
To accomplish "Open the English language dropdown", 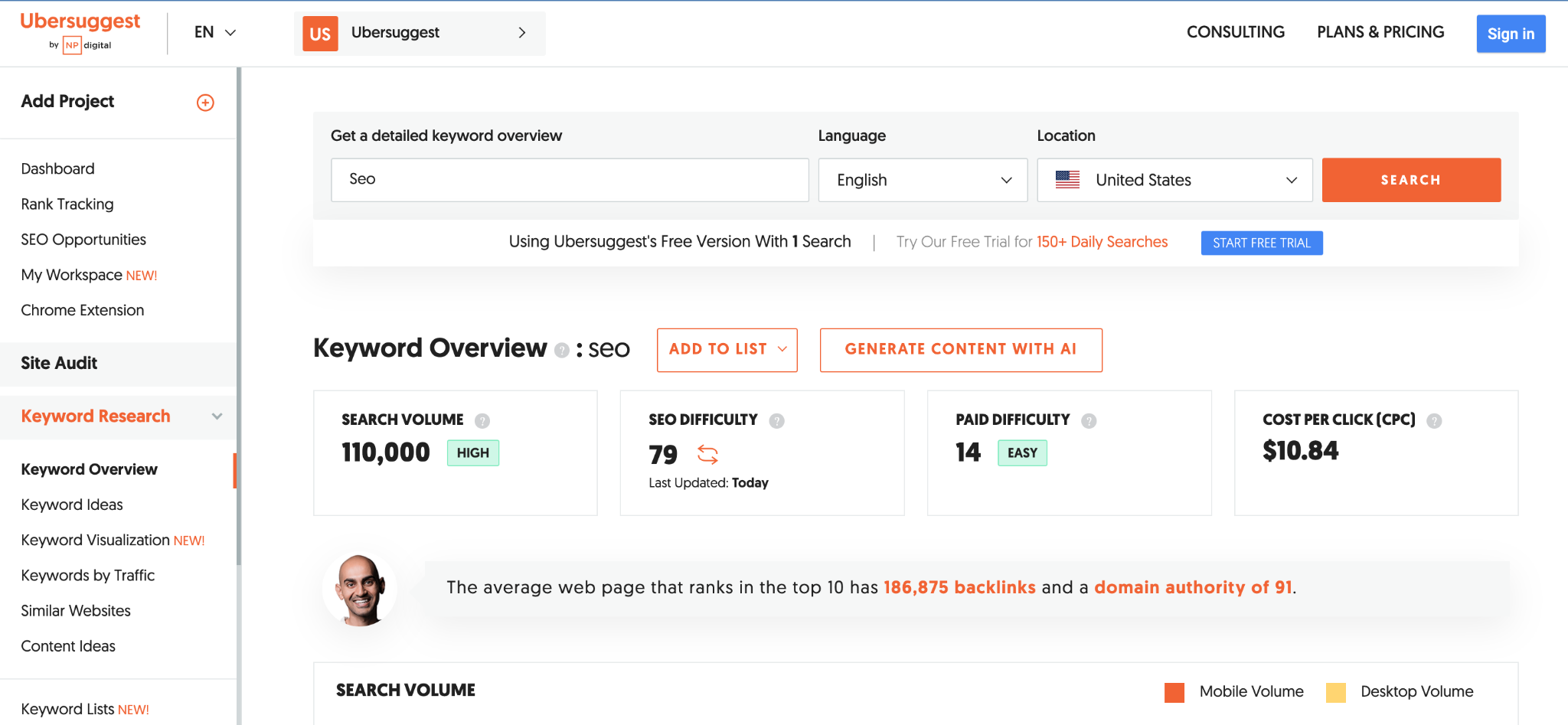I will (x=923, y=180).
